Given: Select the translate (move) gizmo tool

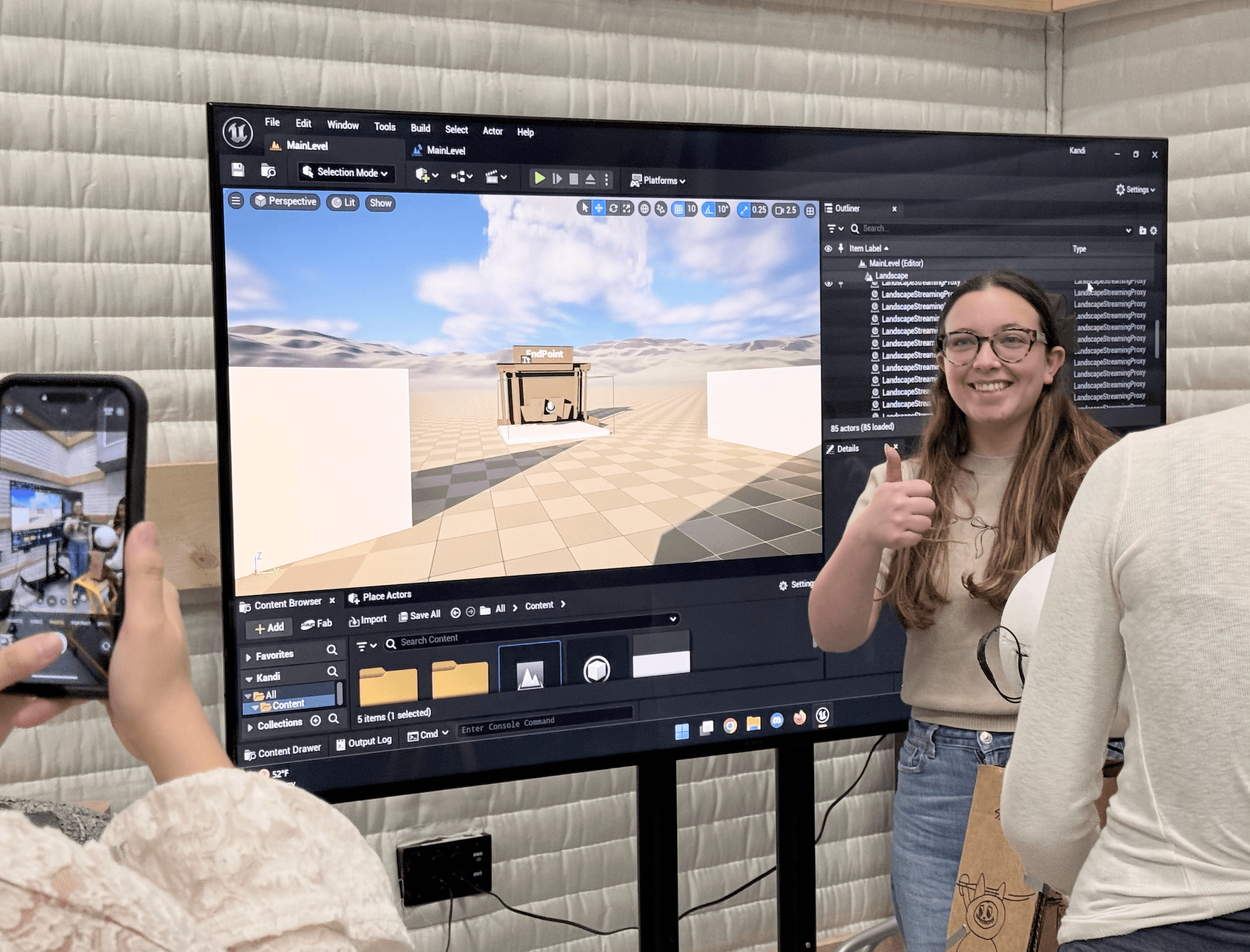Looking at the screenshot, I should point(599,208).
